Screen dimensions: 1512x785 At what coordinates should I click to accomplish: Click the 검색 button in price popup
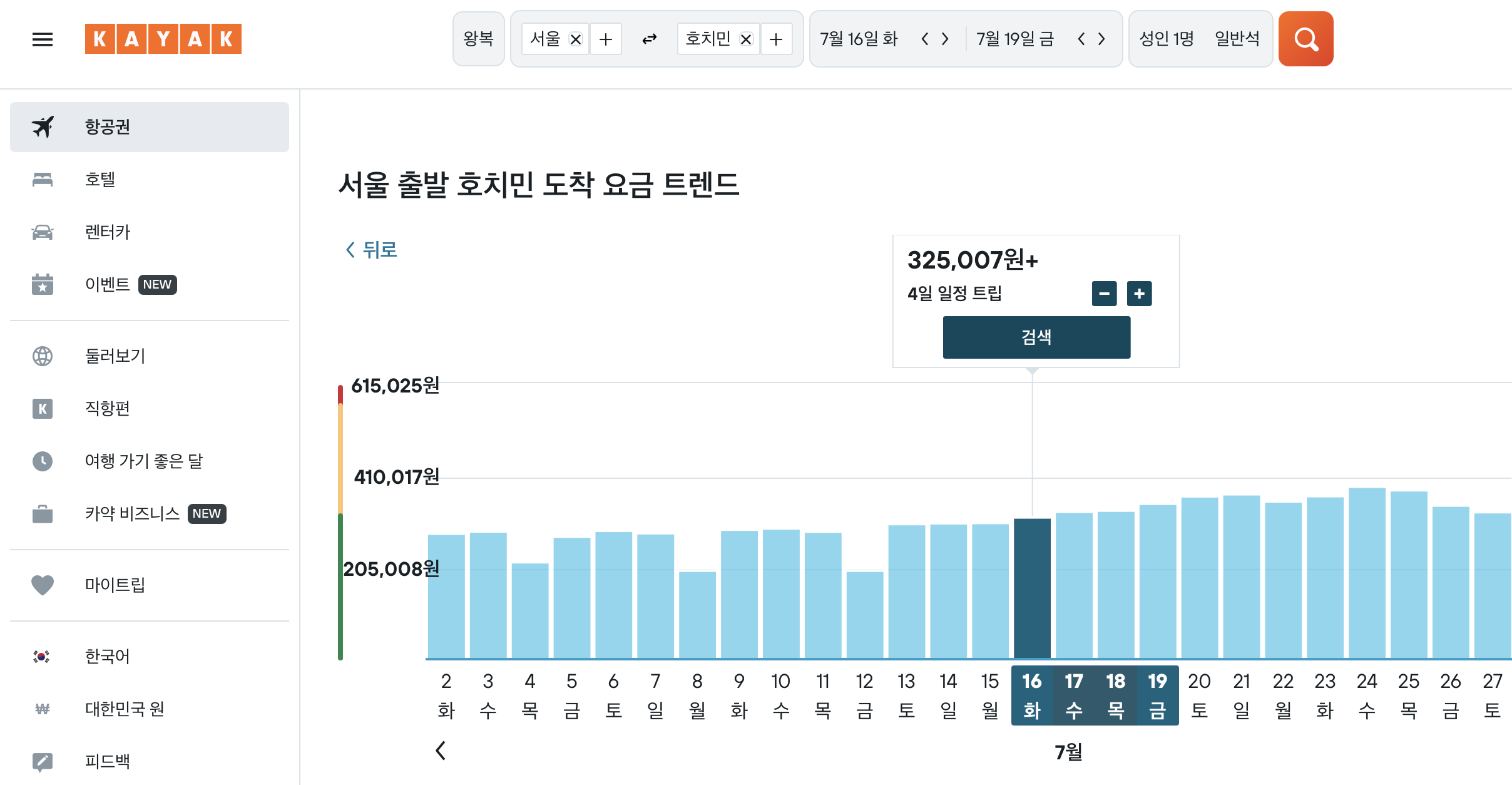pyautogui.click(x=1036, y=337)
